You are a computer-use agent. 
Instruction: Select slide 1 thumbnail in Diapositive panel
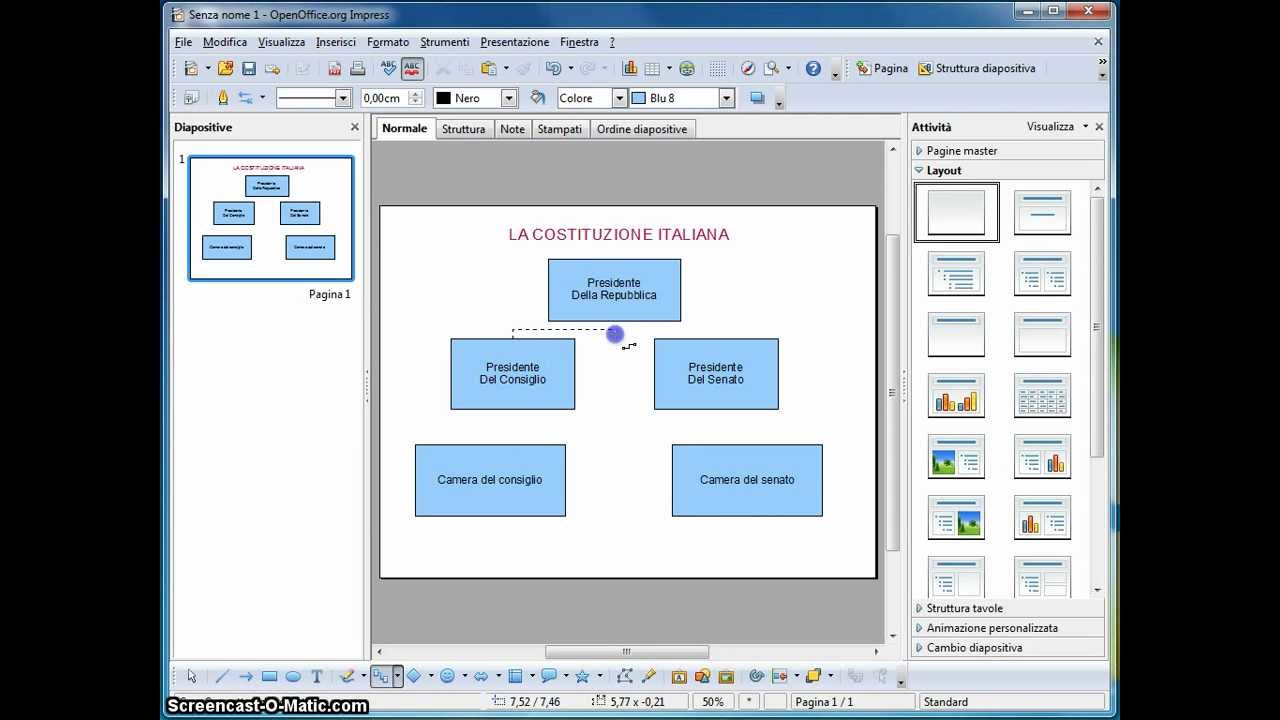[x=271, y=218]
